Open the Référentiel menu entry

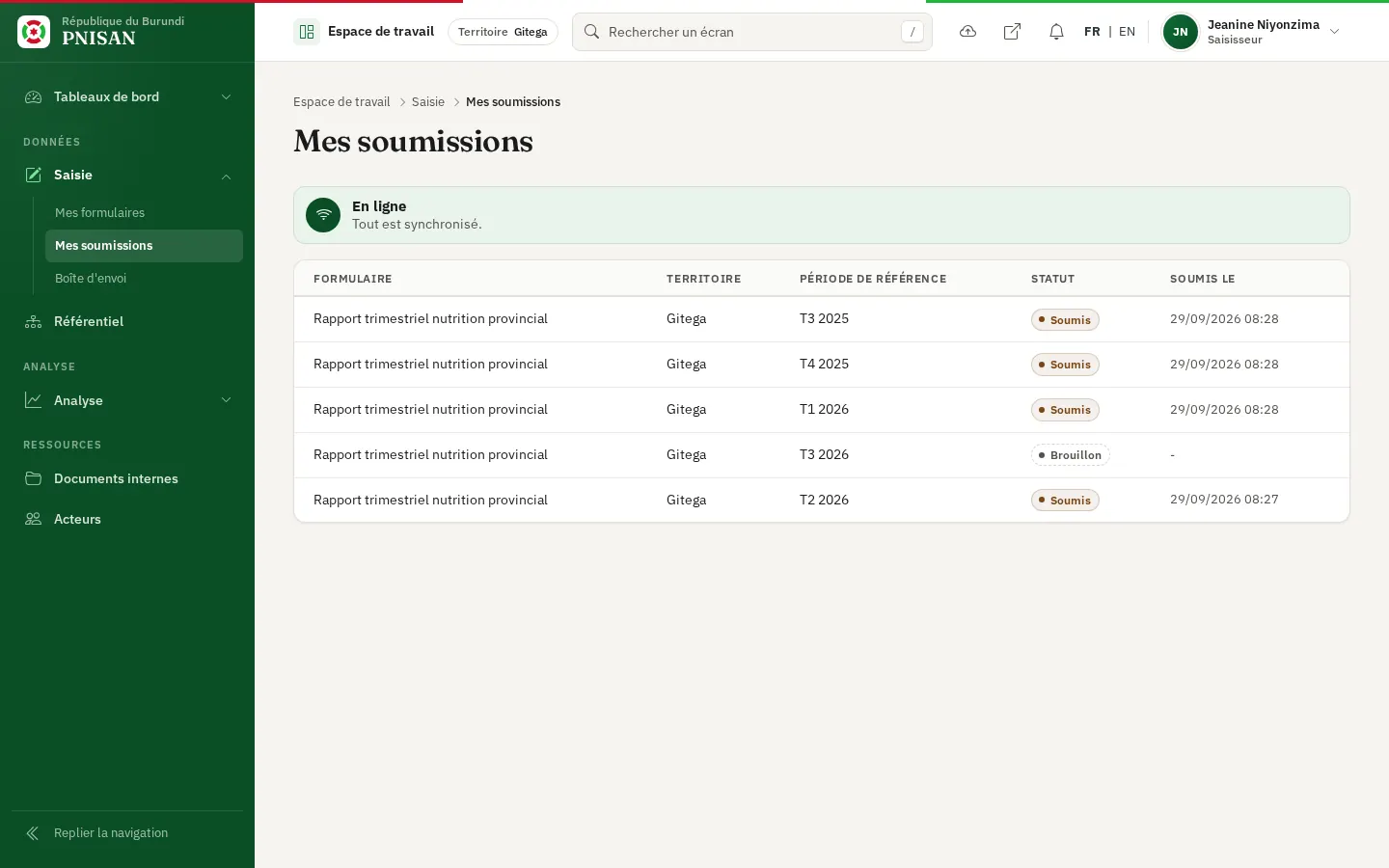127,321
